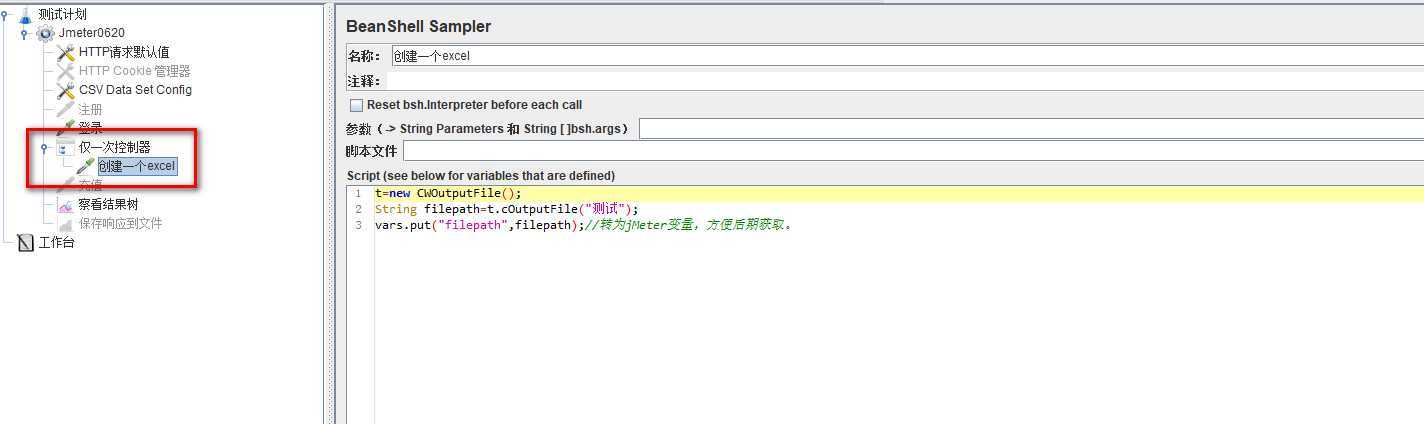Click script line with String filepath

click(x=506, y=209)
